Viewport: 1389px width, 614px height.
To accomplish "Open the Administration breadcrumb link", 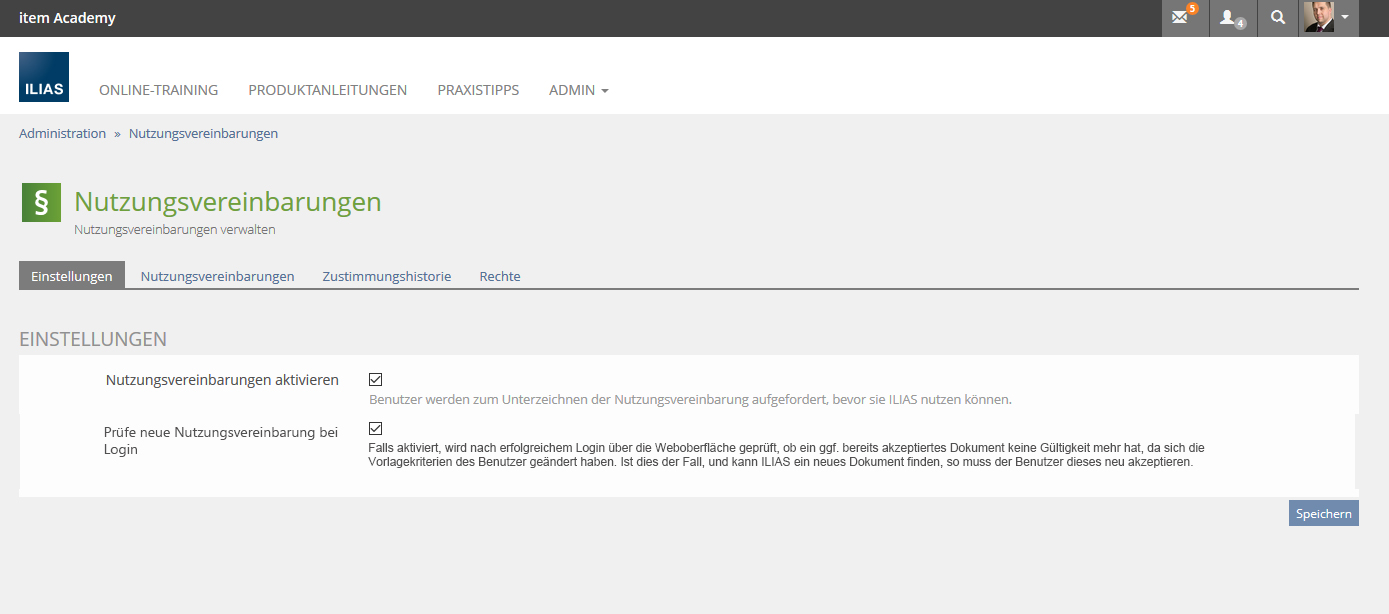I will [62, 133].
